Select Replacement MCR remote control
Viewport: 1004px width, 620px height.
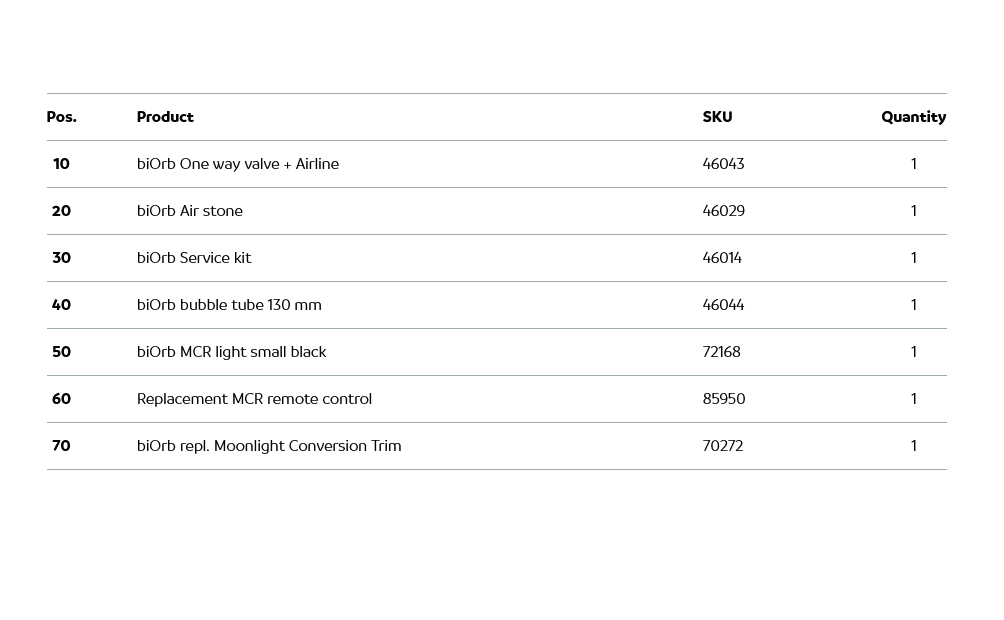click(x=254, y=399)
